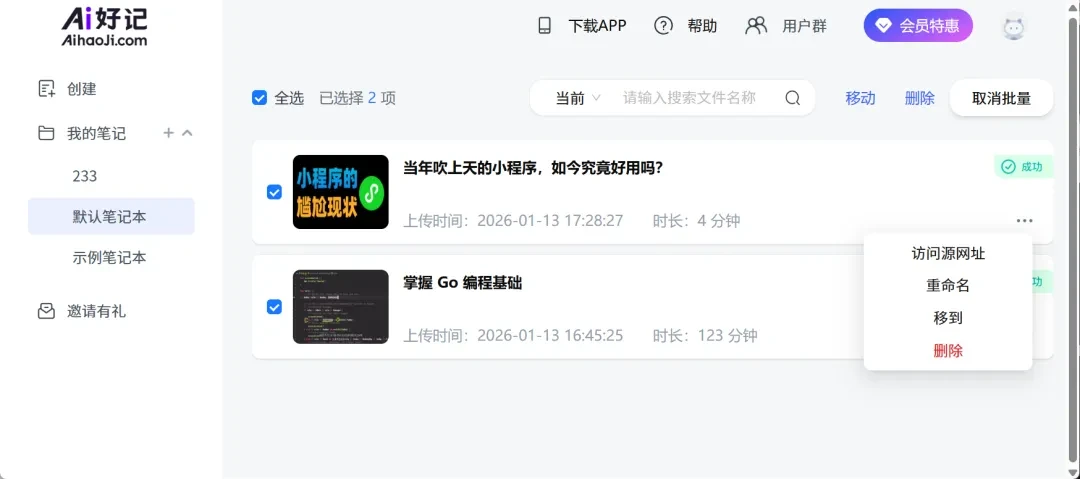Open 示例笔记本 in the sidebar
Viewport: 1080px width, 479px height.
point(111,258)
